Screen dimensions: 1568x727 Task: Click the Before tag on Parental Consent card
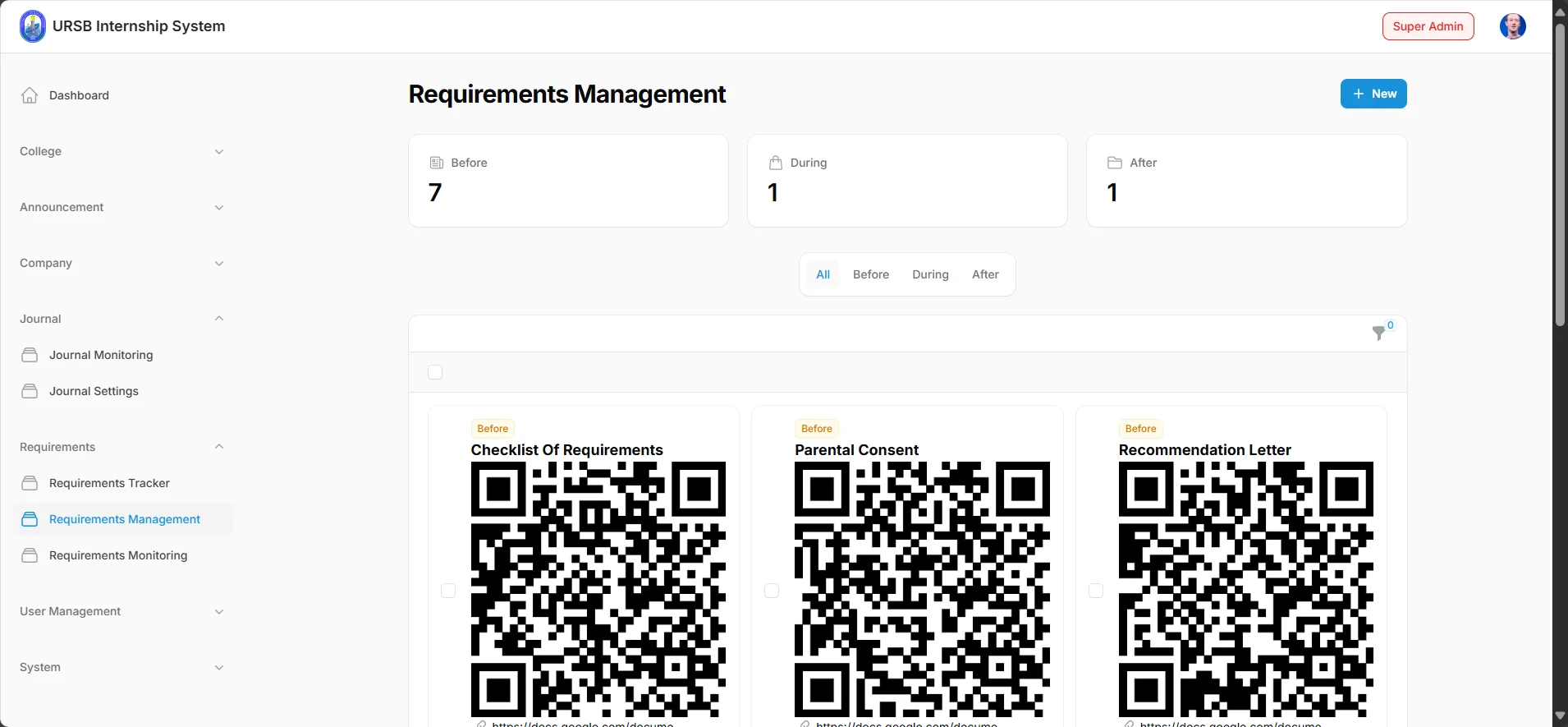click(817, 429)
